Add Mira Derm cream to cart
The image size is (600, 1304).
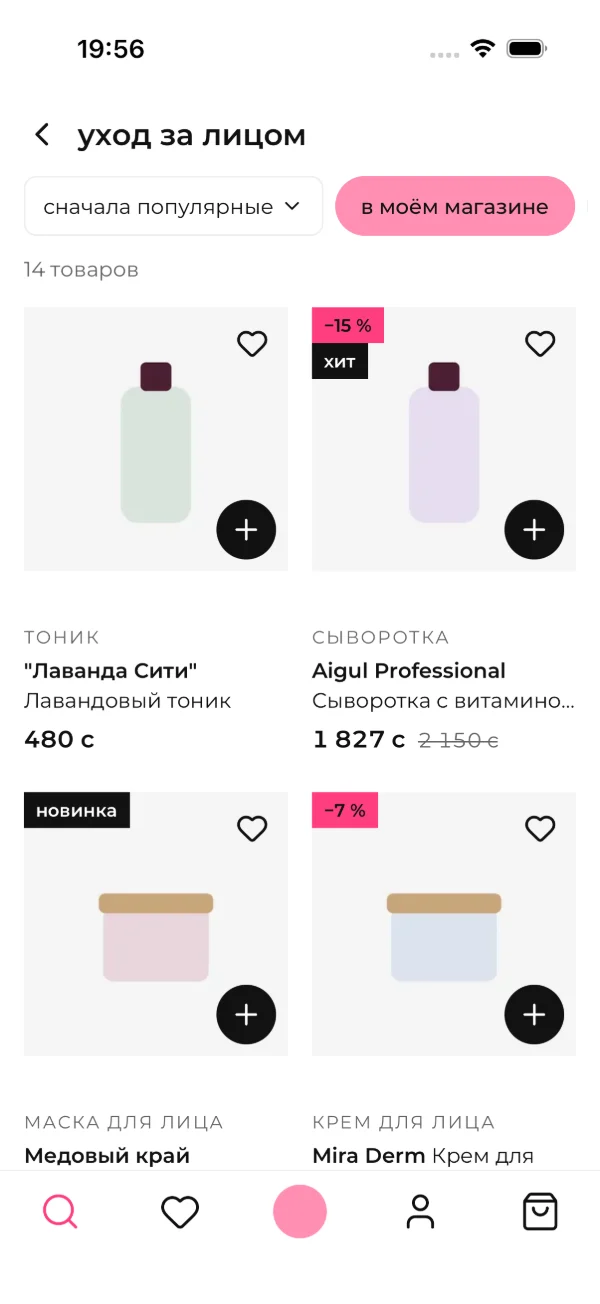(x=534, y=1015)
